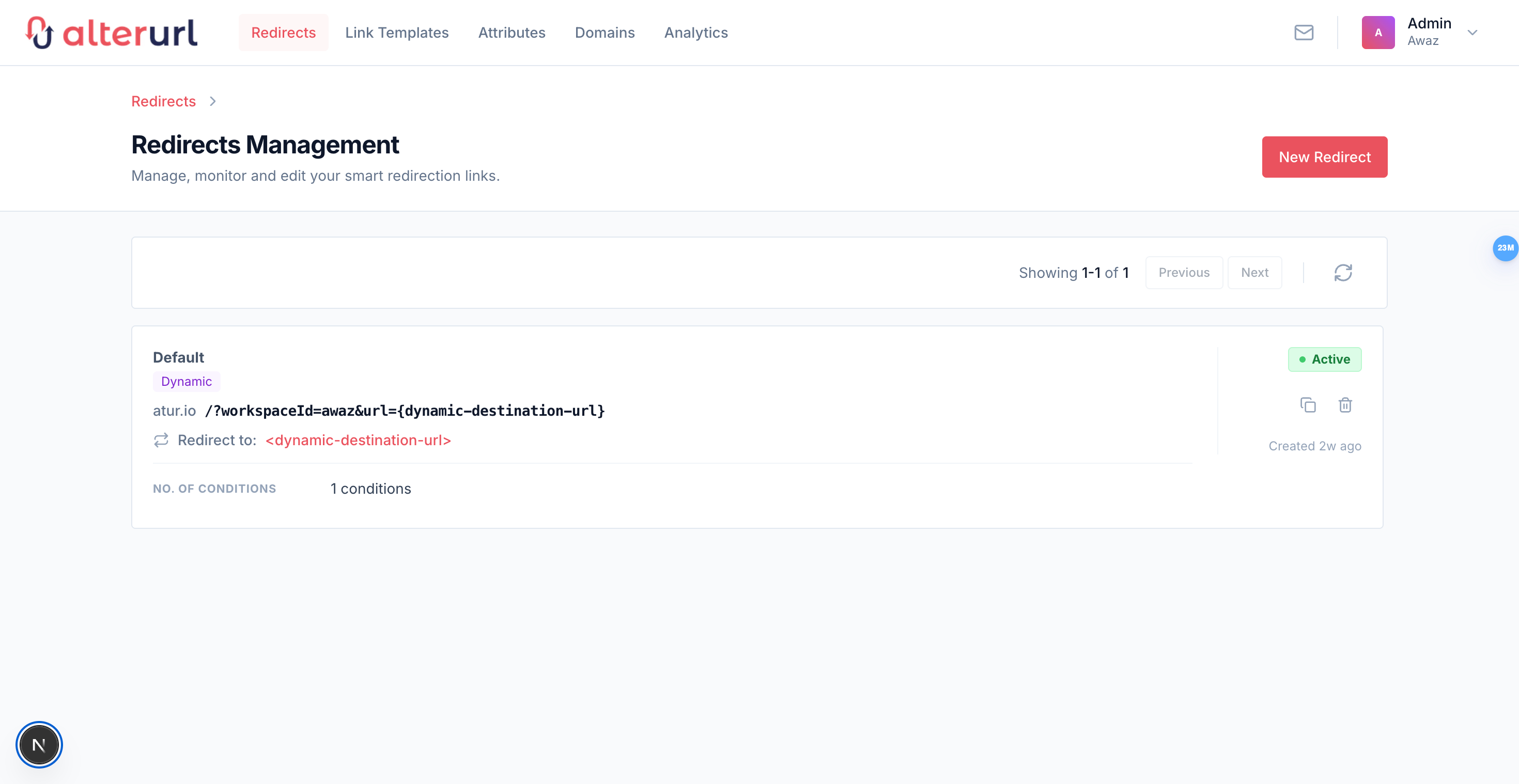Click the Previous pagination button
1519x784 pixels.
pyautogui.click(x=1184, y=272)
